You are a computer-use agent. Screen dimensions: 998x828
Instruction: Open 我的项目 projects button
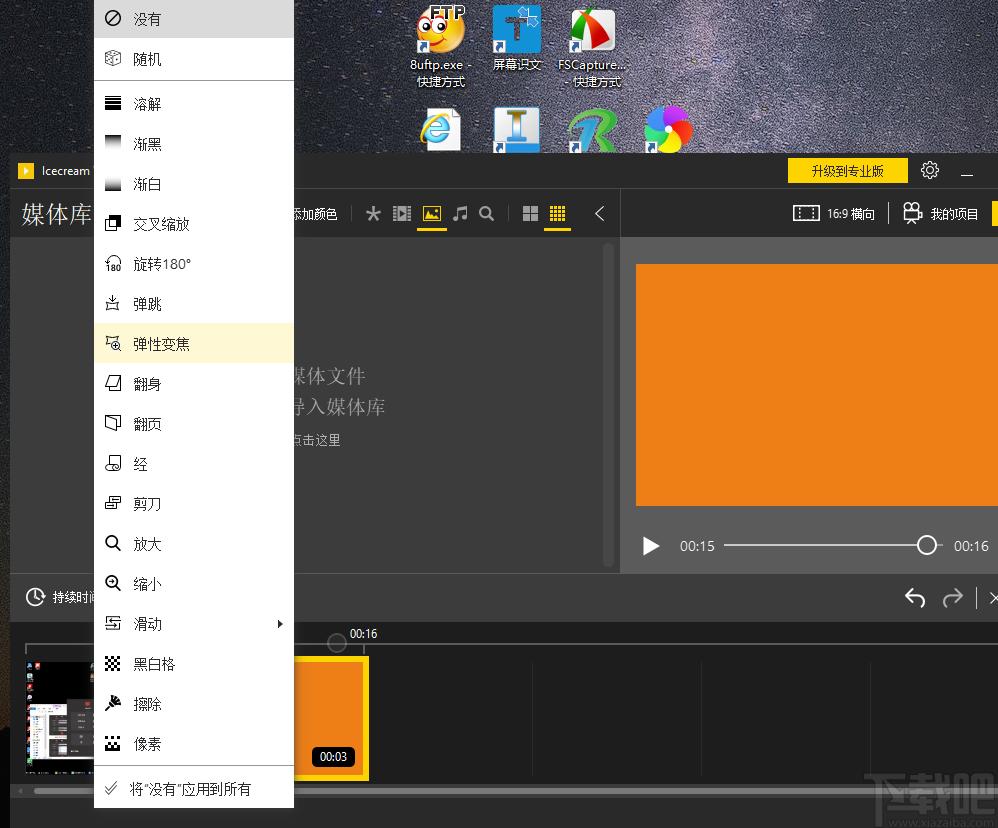[941, 214]
